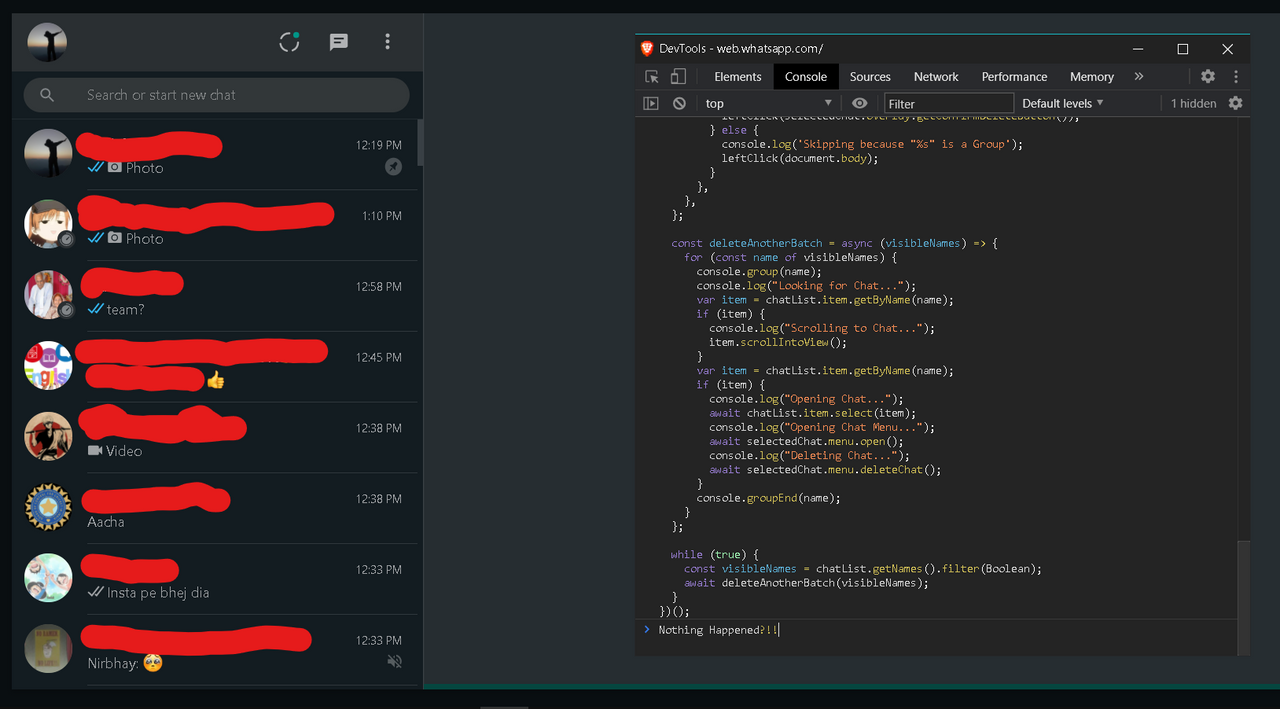
Task: Open chat with last message "team?"
Action: point(214,296)
